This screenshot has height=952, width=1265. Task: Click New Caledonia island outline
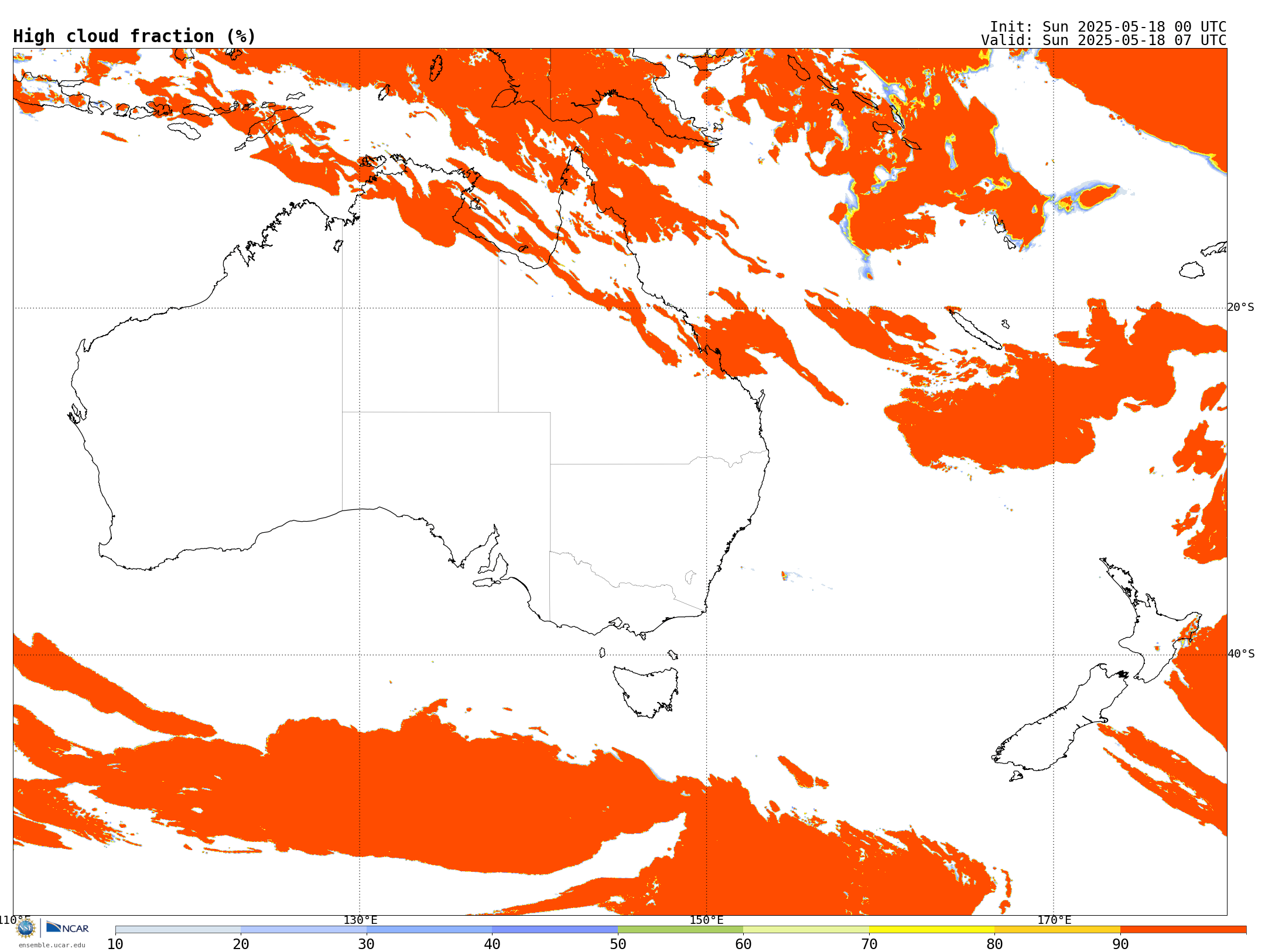click(974, 328)
